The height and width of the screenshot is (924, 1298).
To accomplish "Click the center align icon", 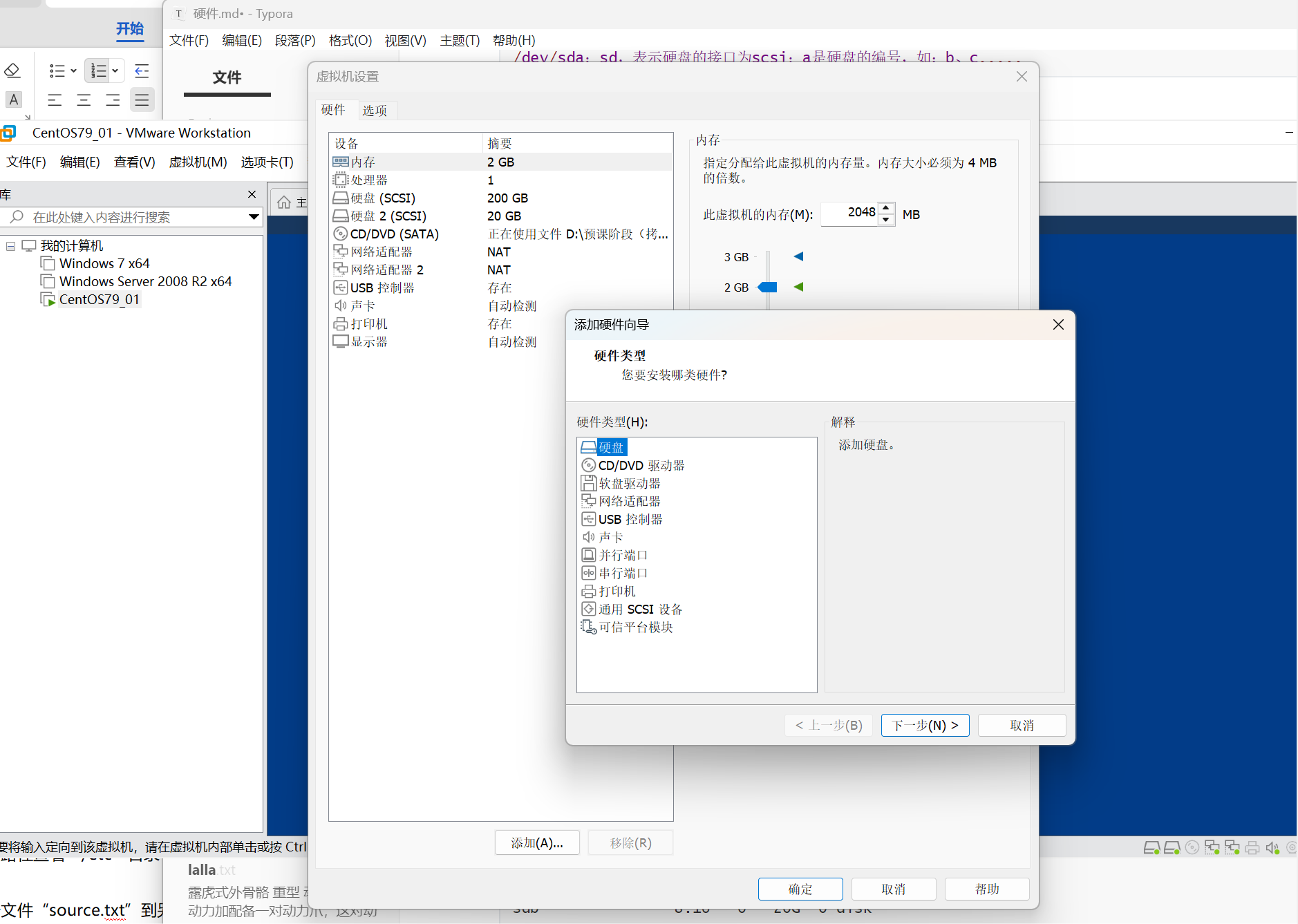I will click(84, 100).
